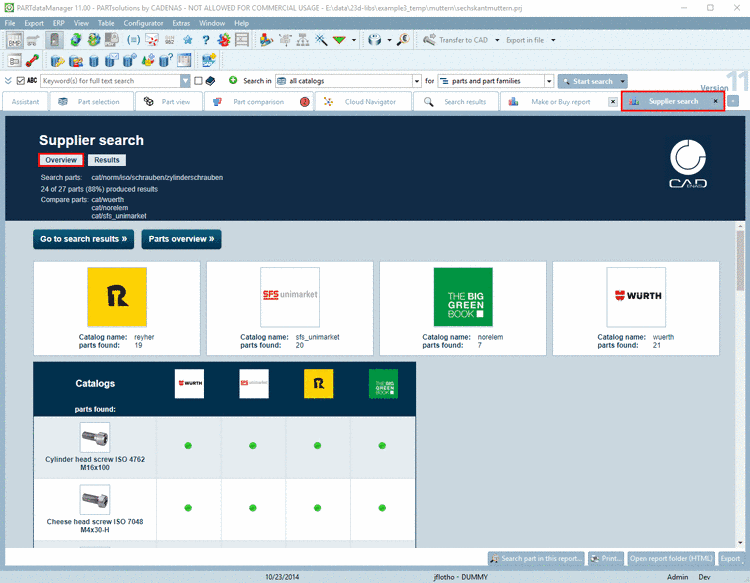
Task: Click the grey shopping cart toolbar icon
Action: 33,40
